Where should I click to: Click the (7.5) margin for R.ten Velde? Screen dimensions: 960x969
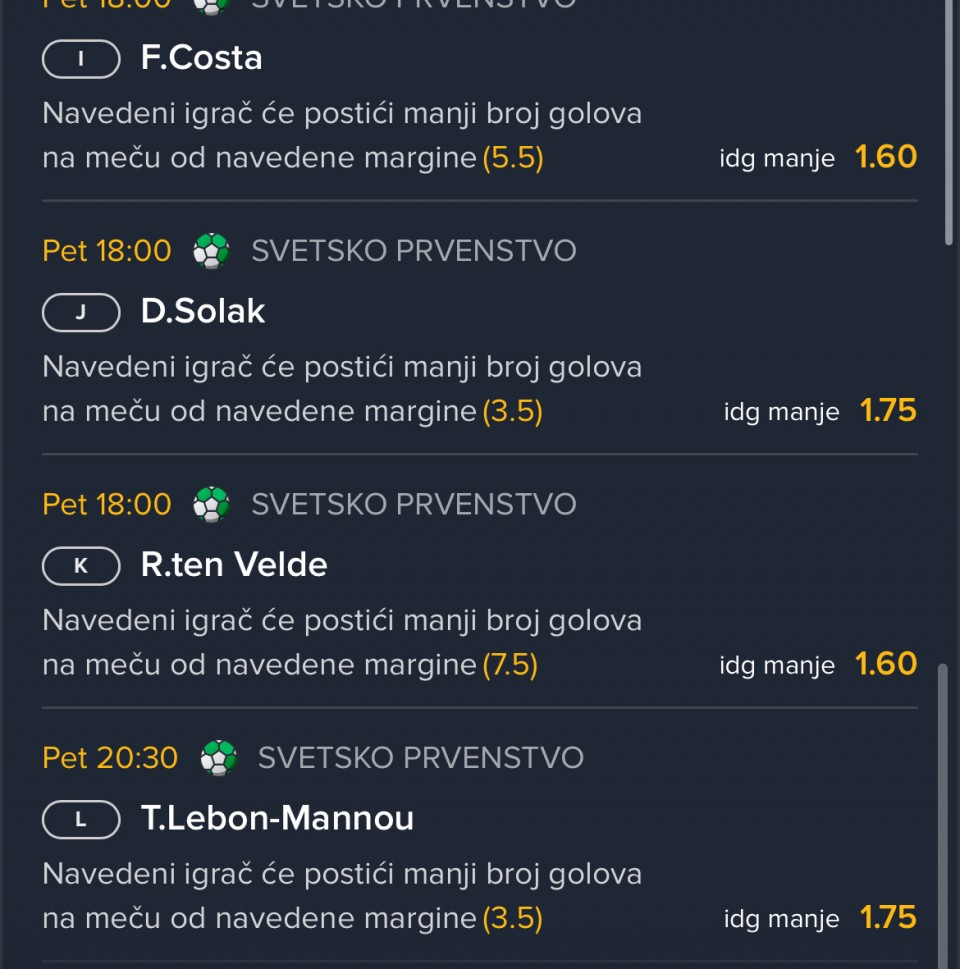[510, 665]
